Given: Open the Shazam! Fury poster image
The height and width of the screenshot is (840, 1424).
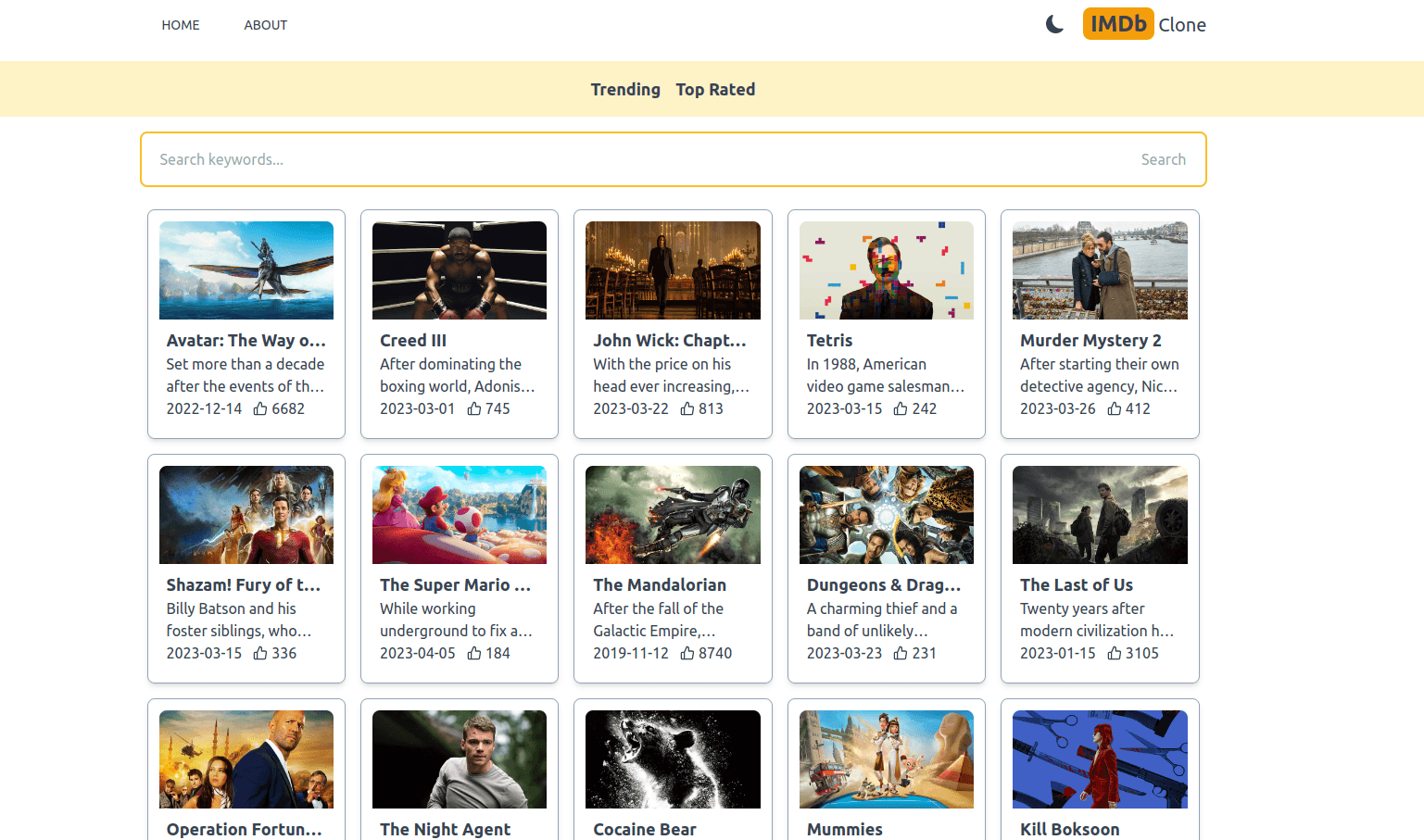Looking at the screenshot, I should (246, 515).
